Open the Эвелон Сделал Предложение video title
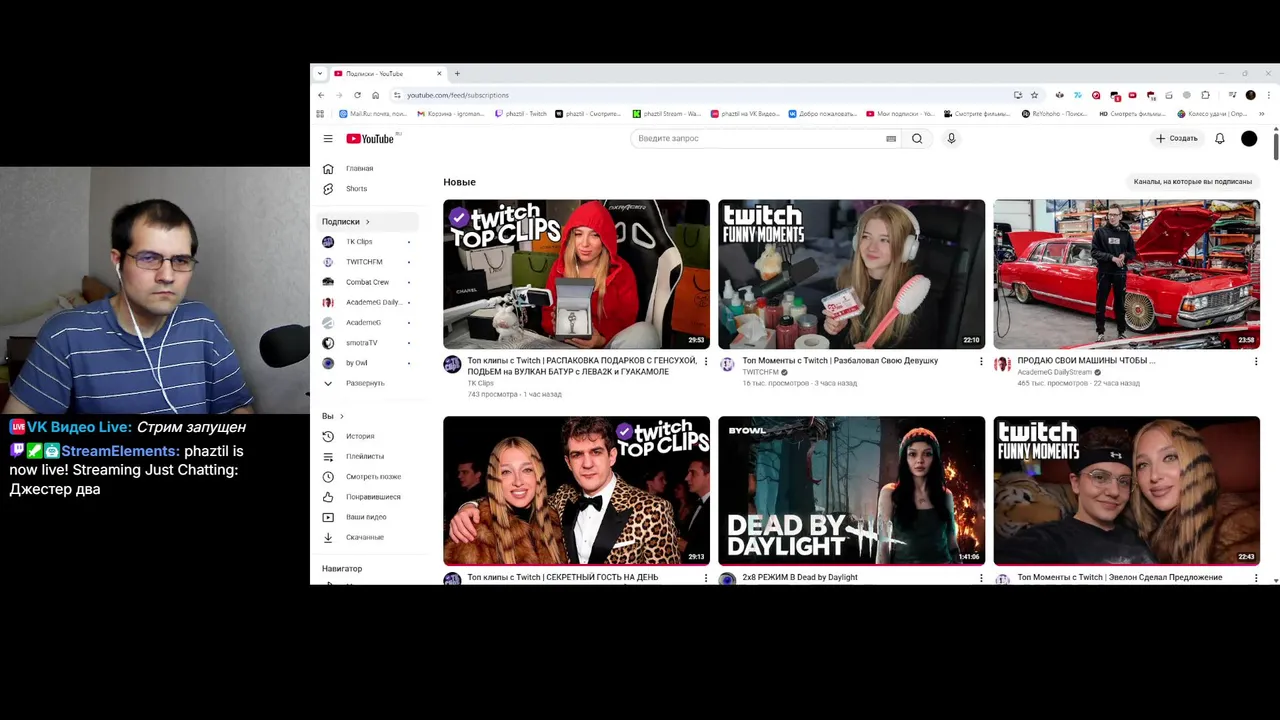1280x720 pixels. 1120,577
